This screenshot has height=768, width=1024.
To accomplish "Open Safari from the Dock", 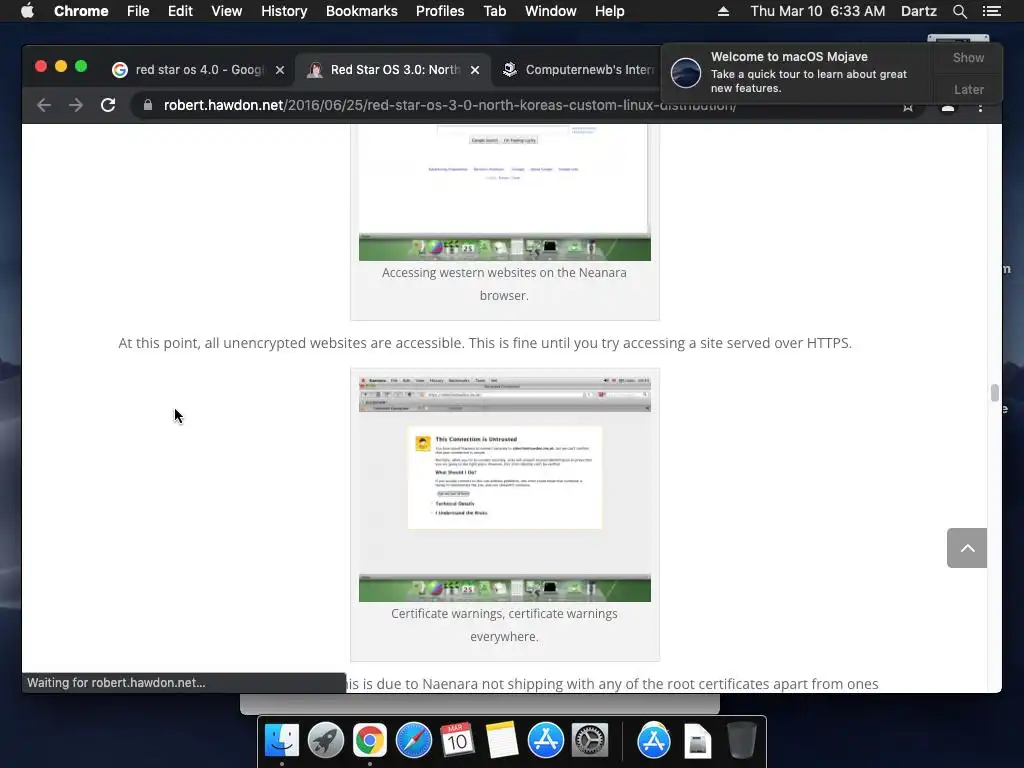I will pyautogui.click(x=413, y=741).
